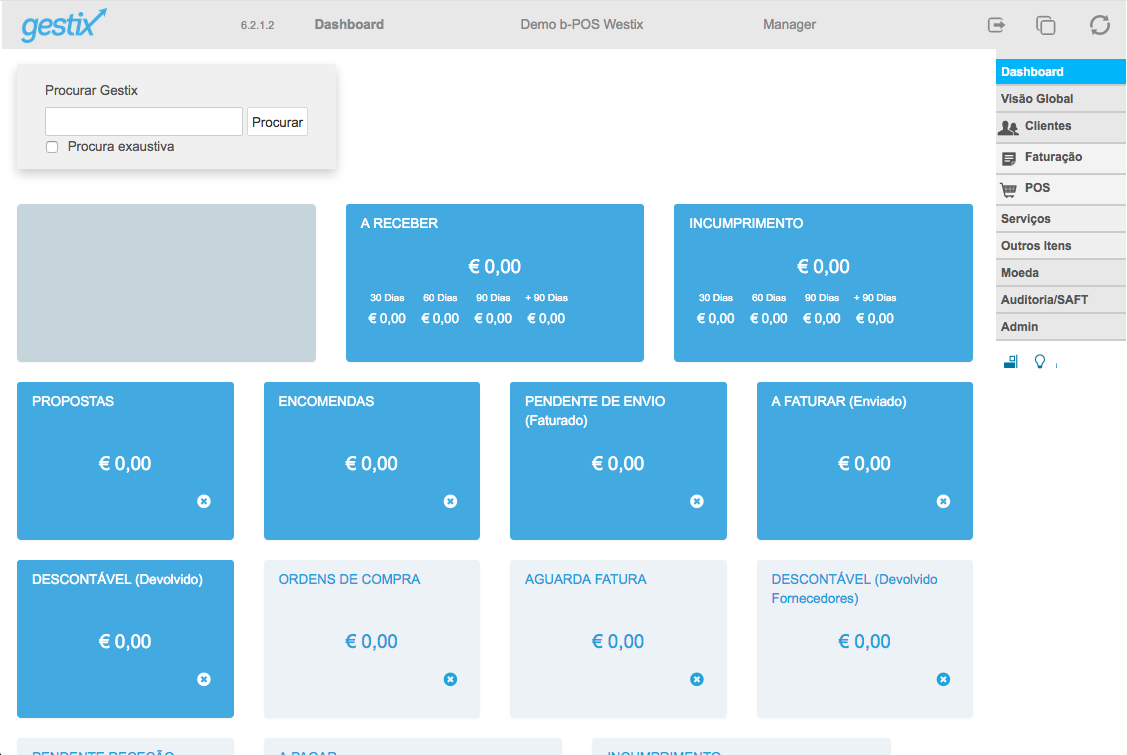This screenshot has width=1127, height=755.
Task: Click the refresh icon in header
Action: (x=1100, y=25)
